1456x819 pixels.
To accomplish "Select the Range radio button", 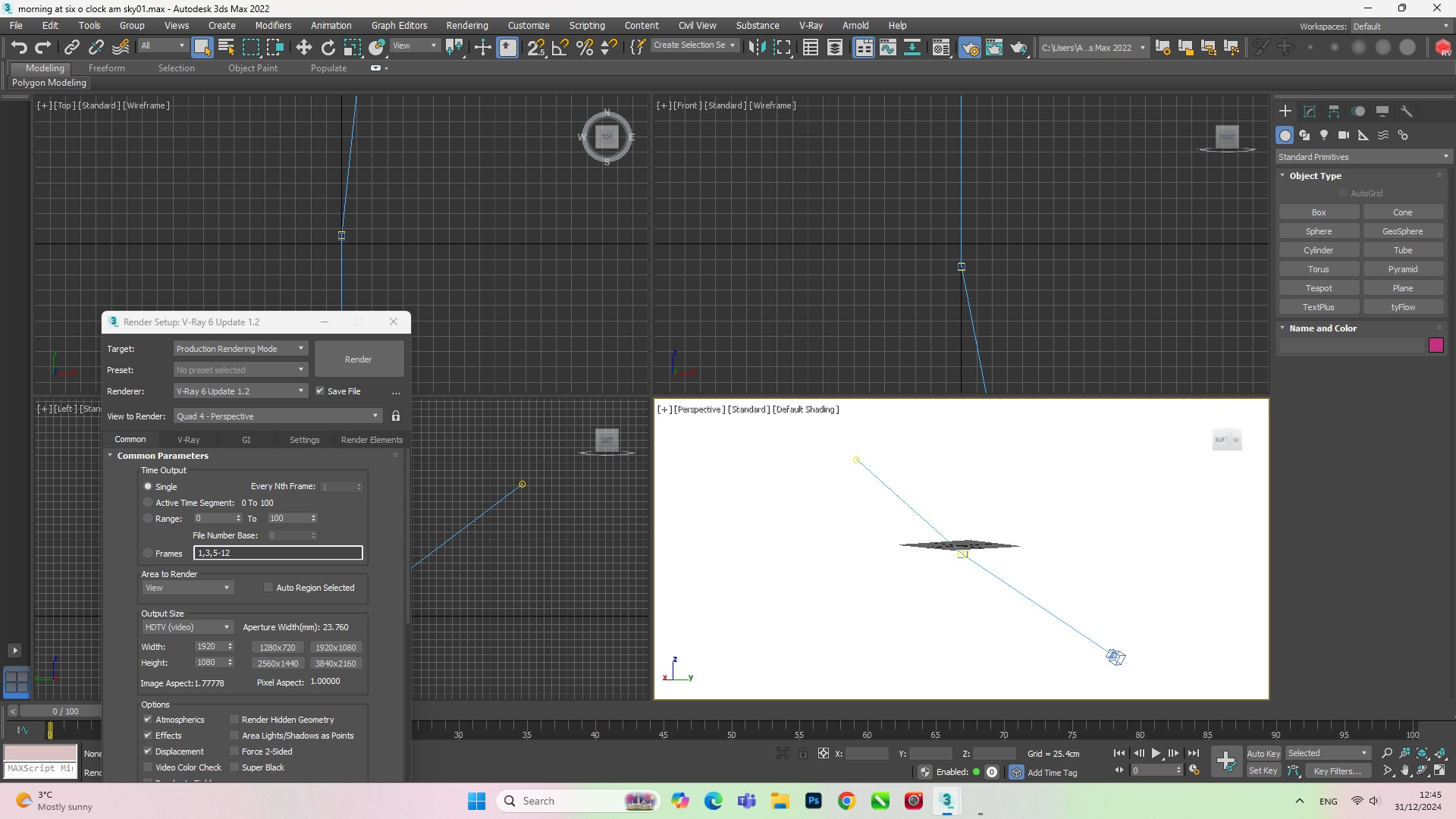I will (x=148, y=519).
